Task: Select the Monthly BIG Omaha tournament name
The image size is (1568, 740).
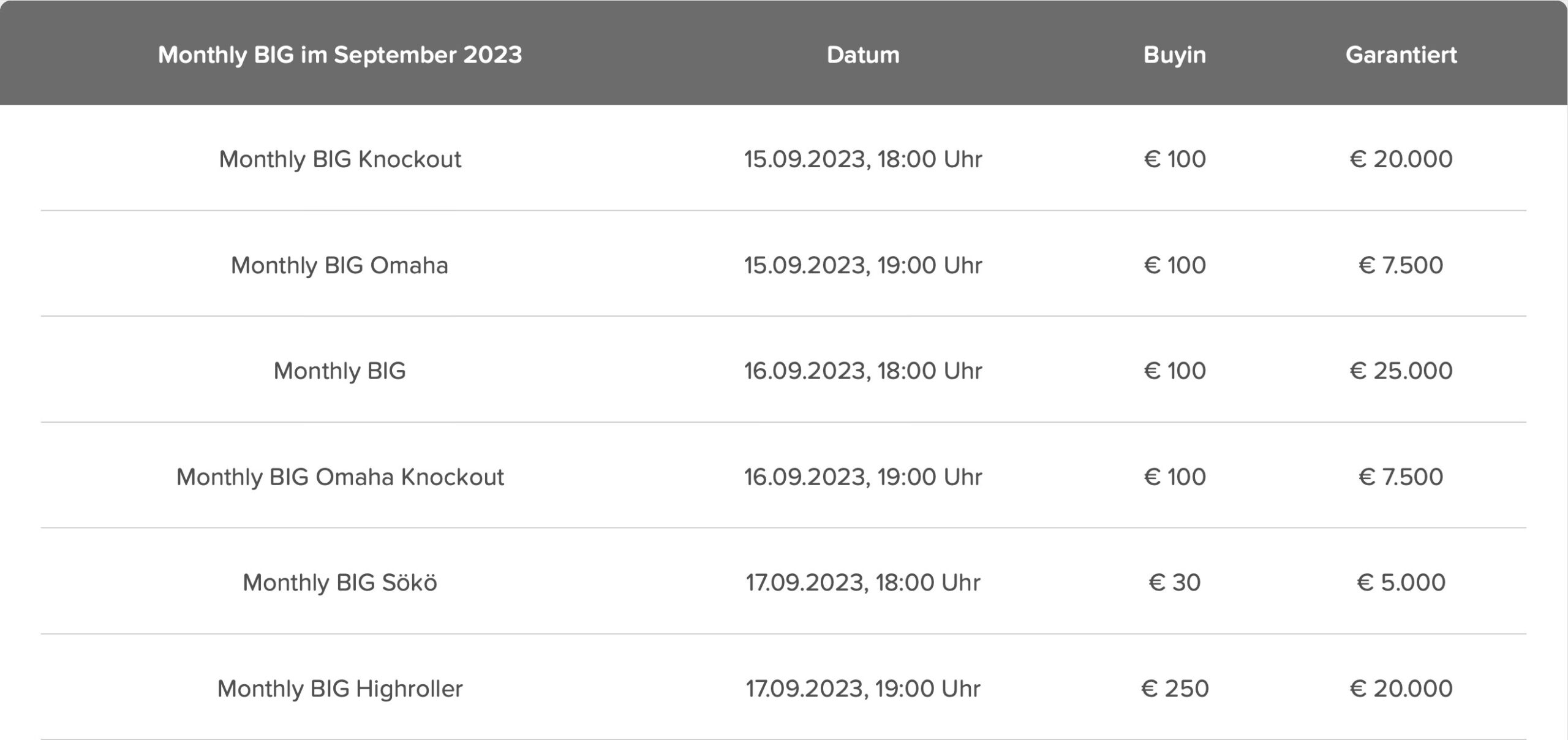Action: [x=339, y=265]
